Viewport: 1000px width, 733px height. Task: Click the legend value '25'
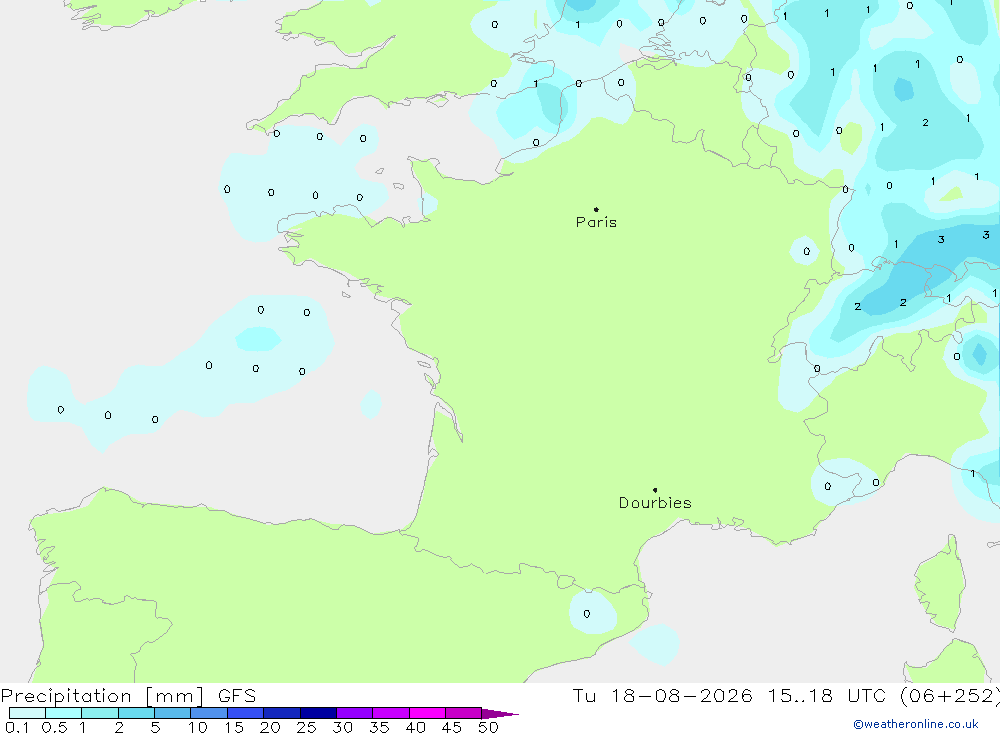pos(307,727)
